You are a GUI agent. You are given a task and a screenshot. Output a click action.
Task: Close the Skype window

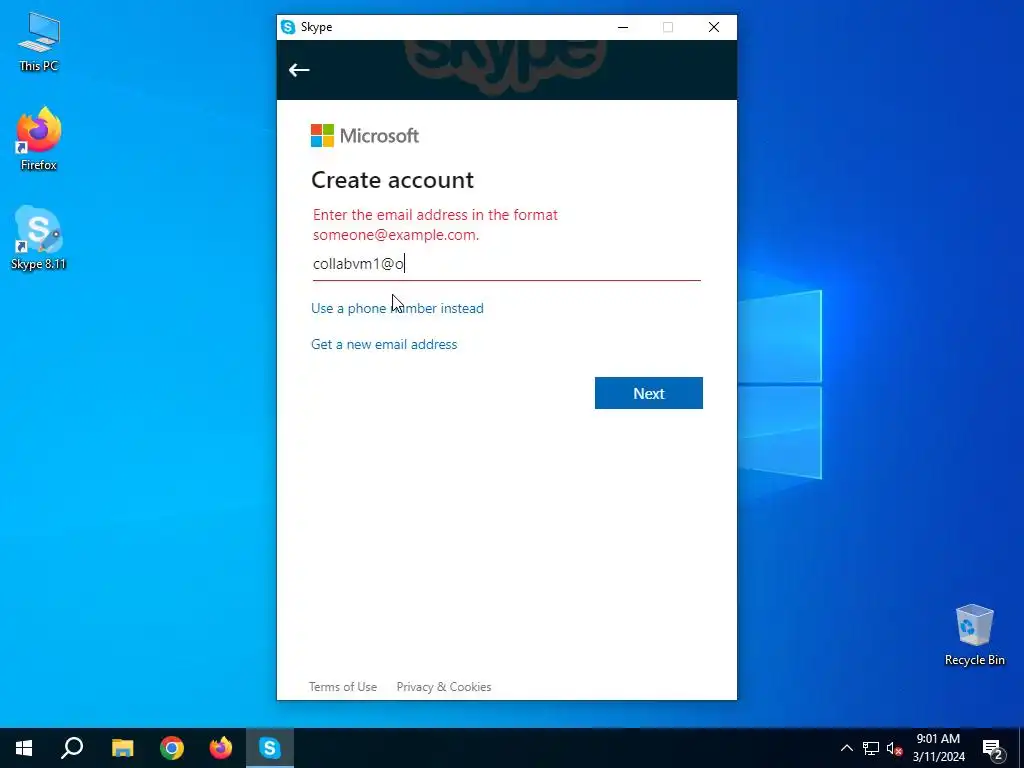click(x=714, y=27)
